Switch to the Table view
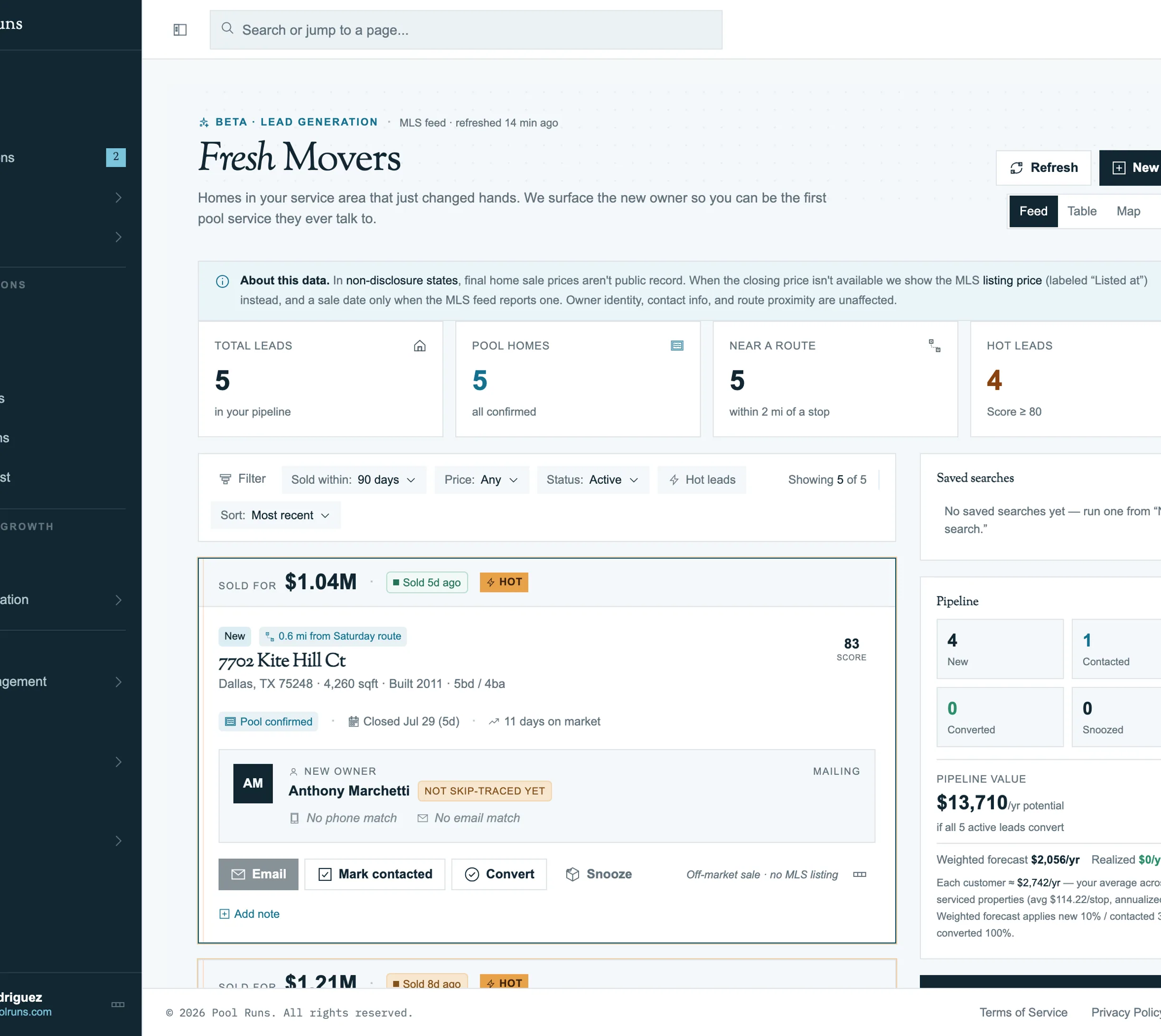1161x1036 pixels. pyautogui.click(x=1082, y=211)
